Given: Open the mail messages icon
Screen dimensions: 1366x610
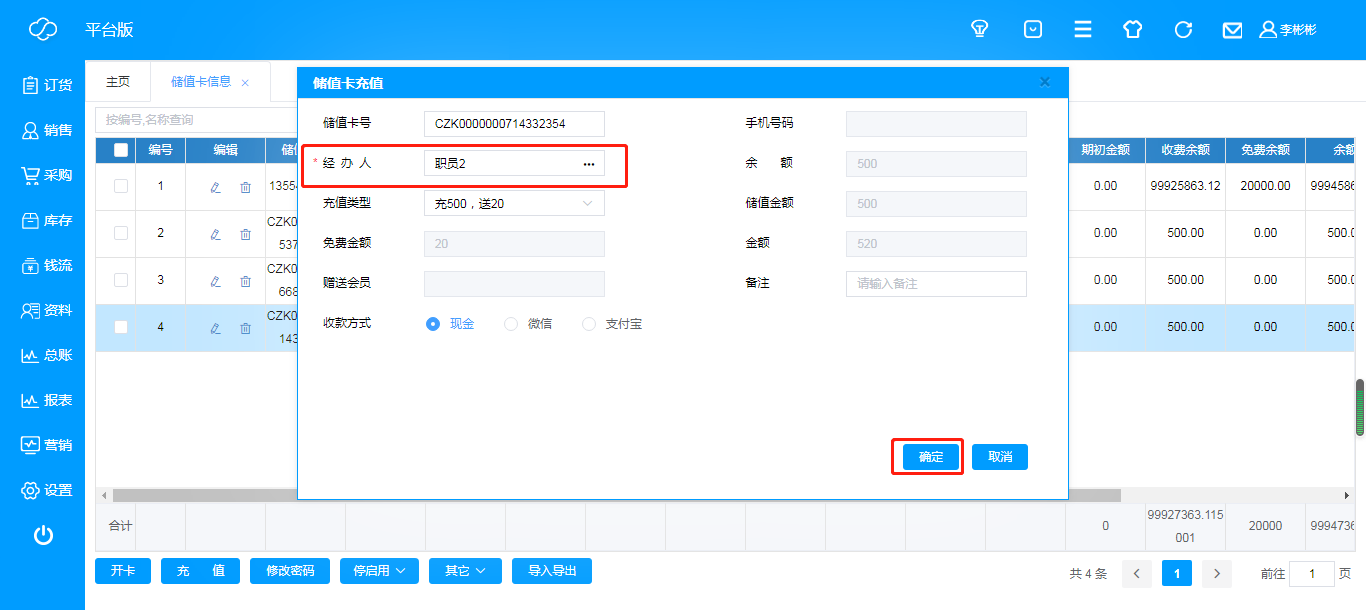Looking at the screenshot, I should [x=1232, y=31].
